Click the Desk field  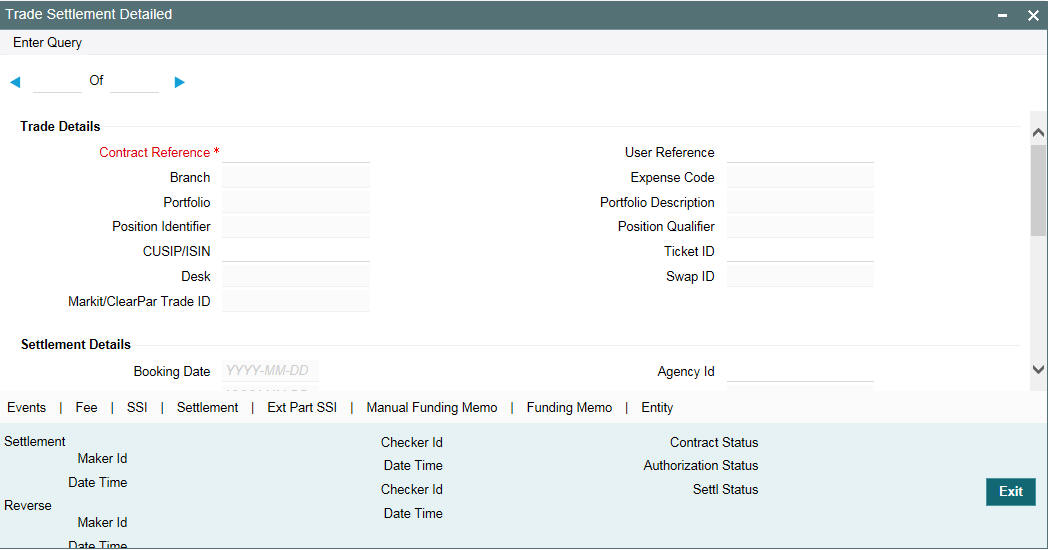tap(295, 276)
